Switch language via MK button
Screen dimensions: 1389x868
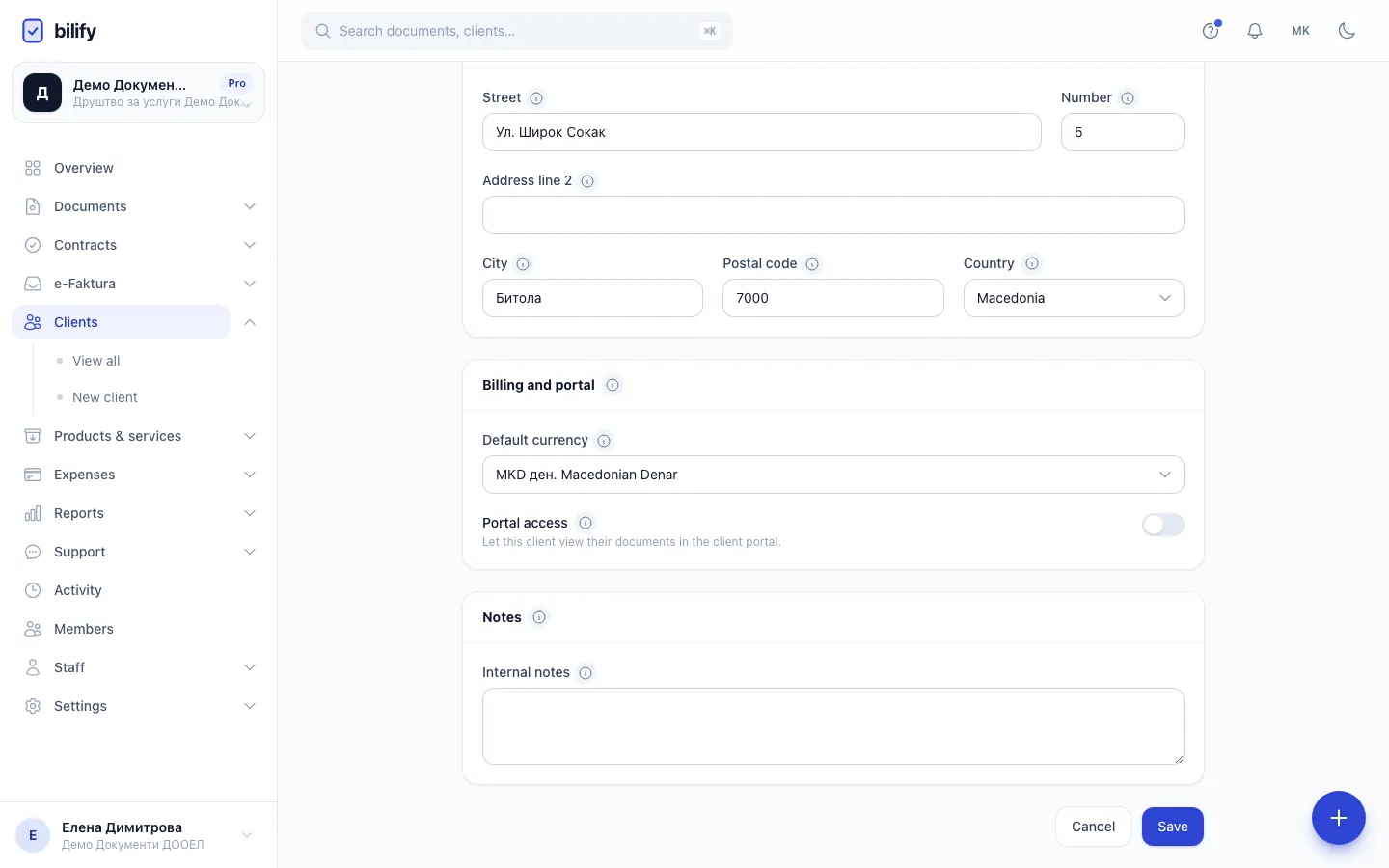[x=1300, y=31]
